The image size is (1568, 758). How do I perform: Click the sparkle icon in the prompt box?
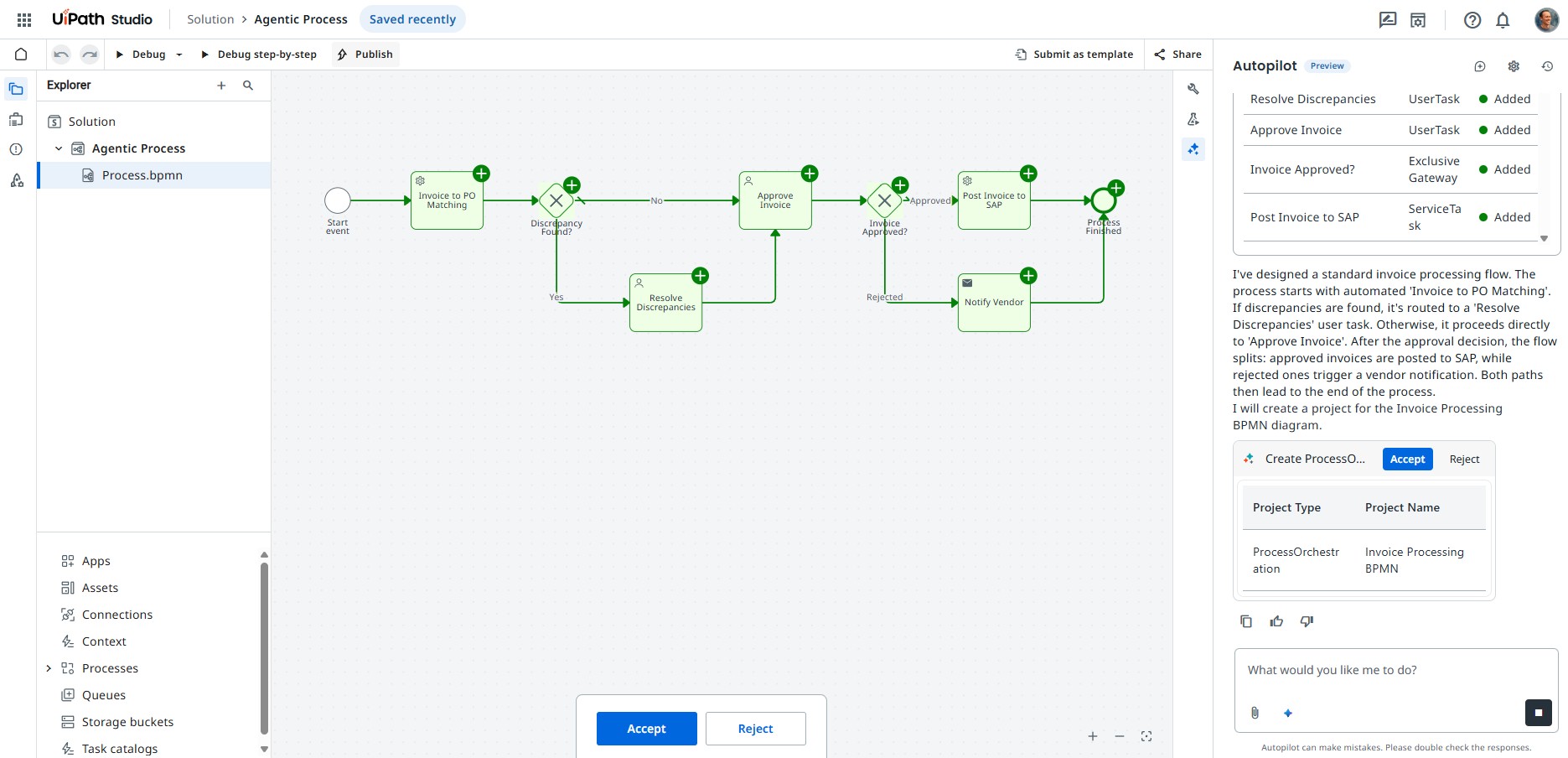[x=1288, y=713]
